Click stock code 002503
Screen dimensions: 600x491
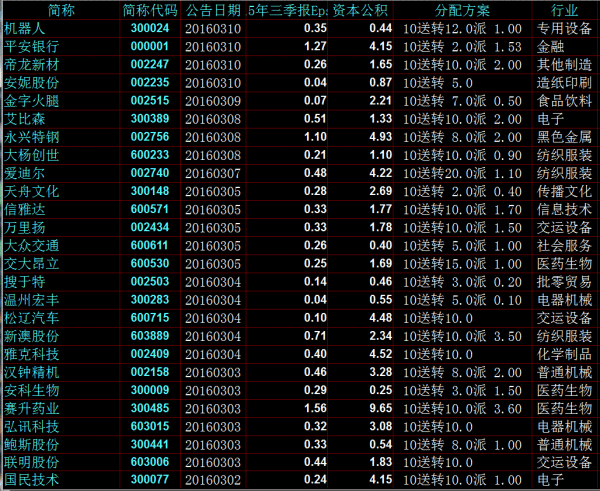[x=150, y=281]
